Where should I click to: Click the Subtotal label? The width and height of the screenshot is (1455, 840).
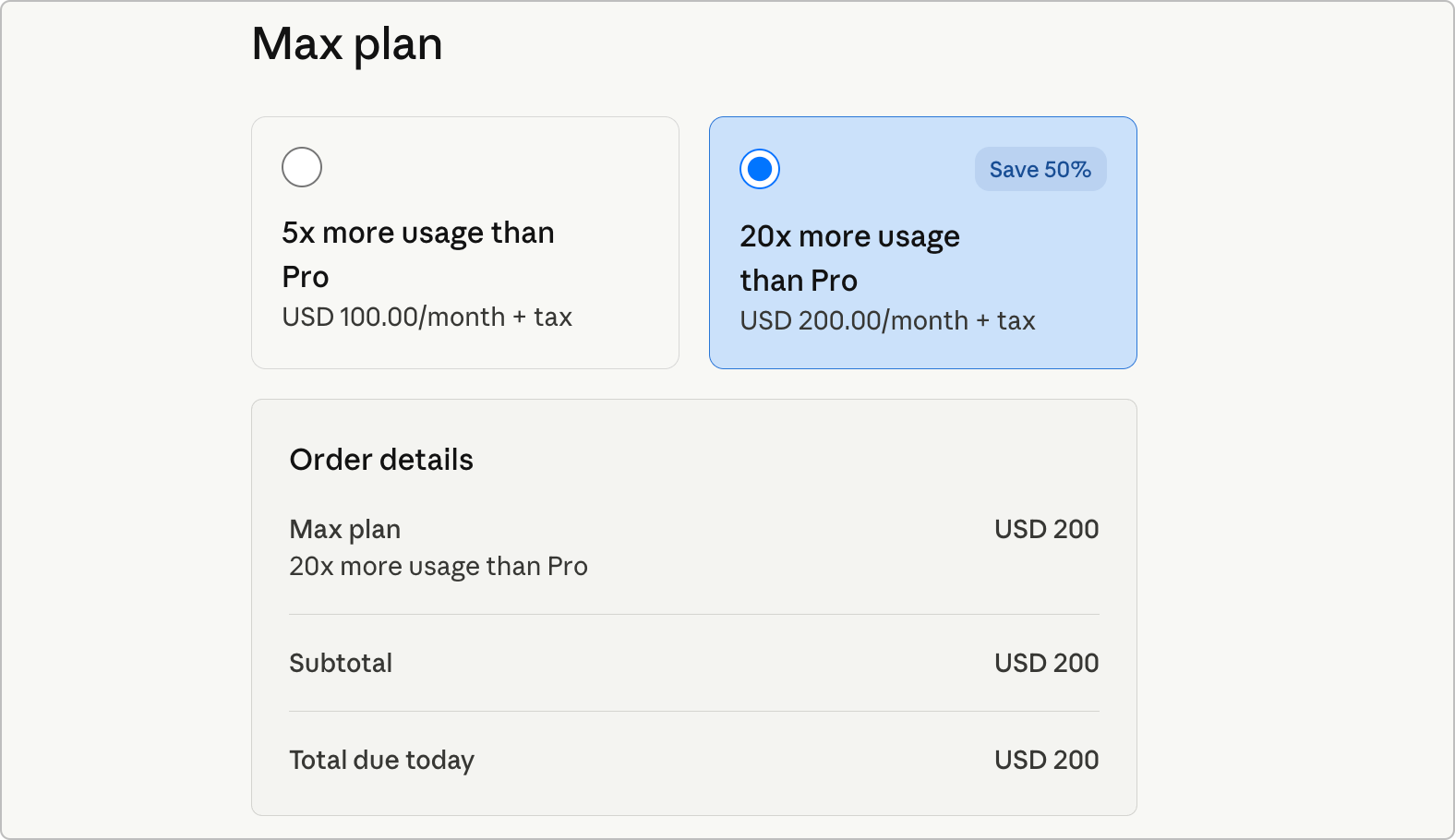pyautogui.click(x=341, y=663)
